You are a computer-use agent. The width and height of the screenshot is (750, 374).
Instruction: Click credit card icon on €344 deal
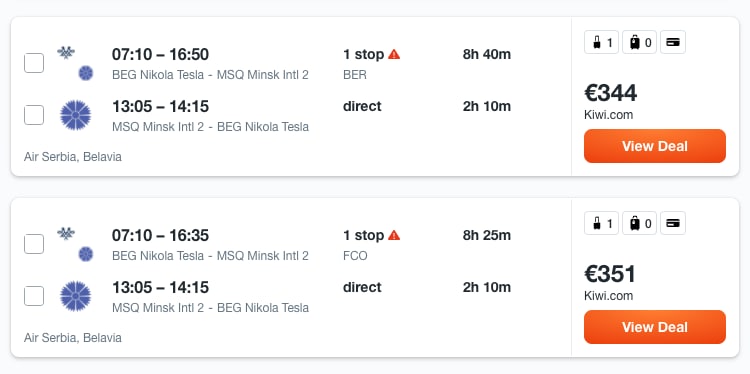(673, 42)
